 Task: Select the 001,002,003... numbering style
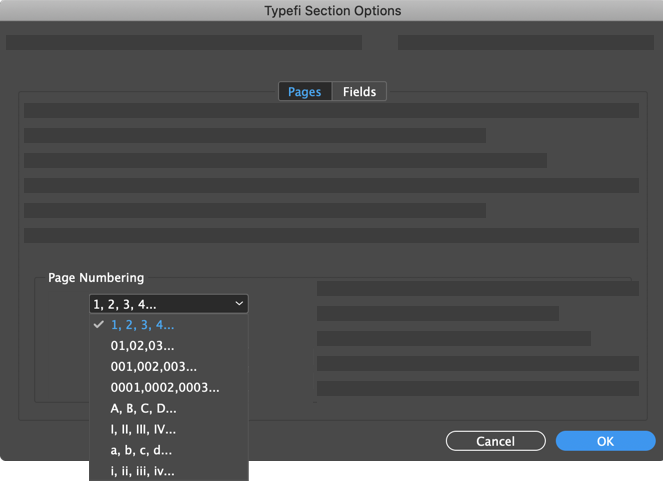pyautogui.click(x=169, y=366)
